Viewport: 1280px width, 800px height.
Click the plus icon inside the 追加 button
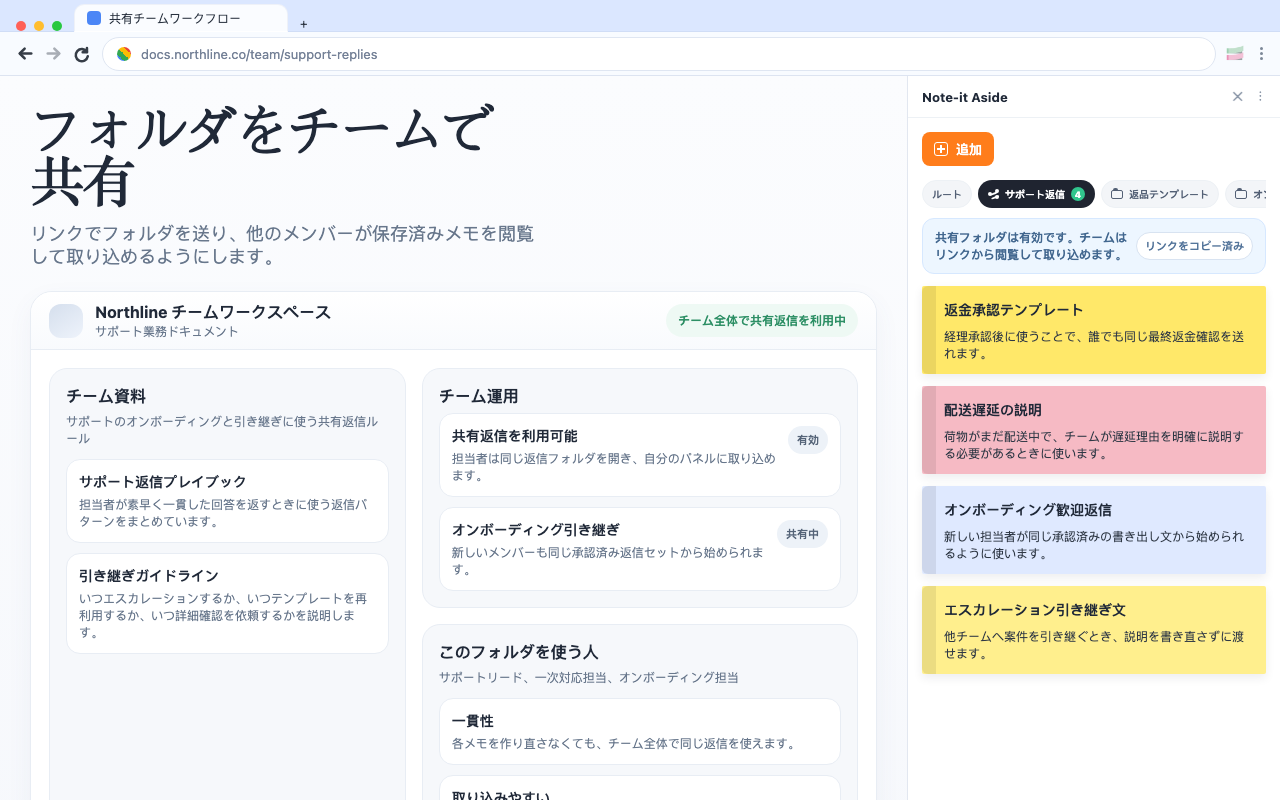[941, 149]
